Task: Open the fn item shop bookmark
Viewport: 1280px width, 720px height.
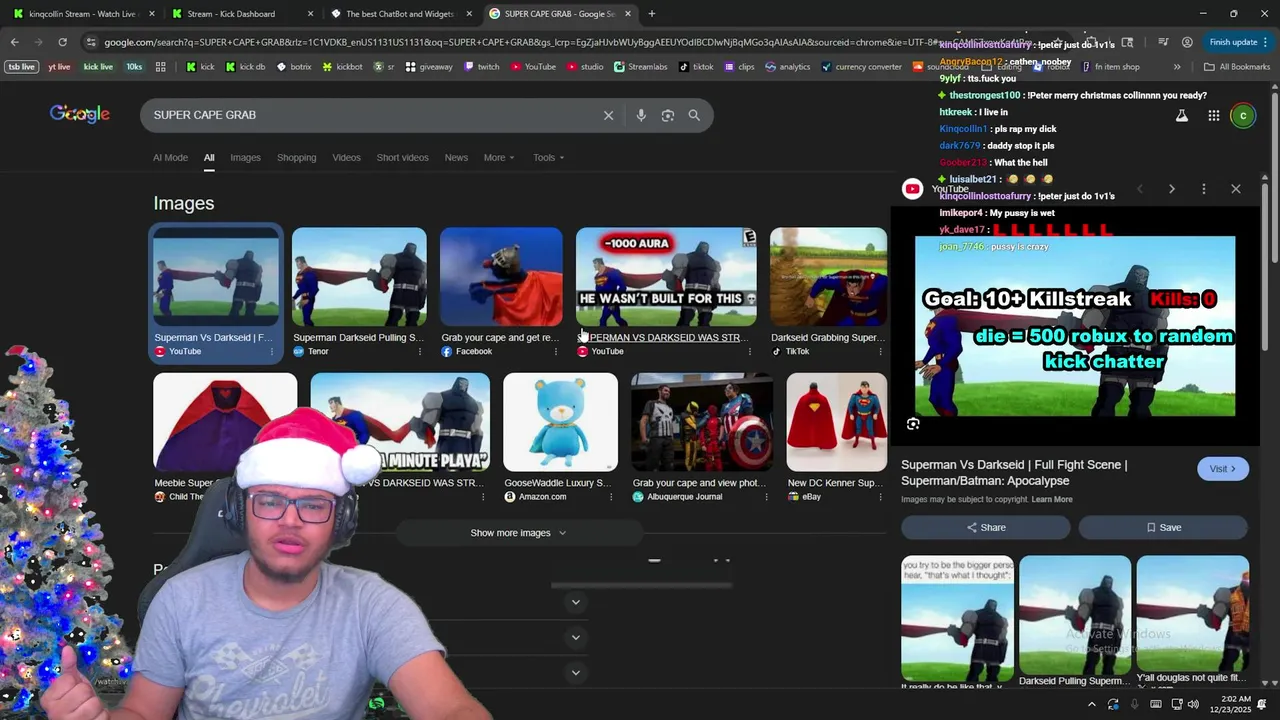Action: point(1109,67)
